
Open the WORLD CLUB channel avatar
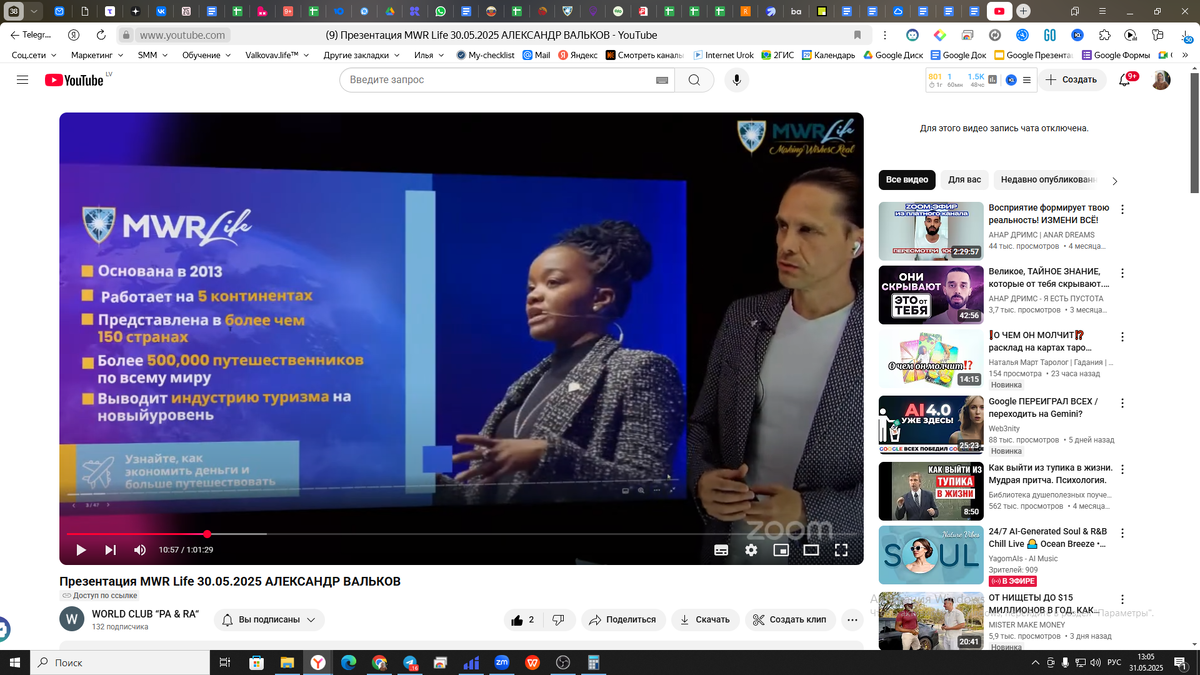[72, 619]
